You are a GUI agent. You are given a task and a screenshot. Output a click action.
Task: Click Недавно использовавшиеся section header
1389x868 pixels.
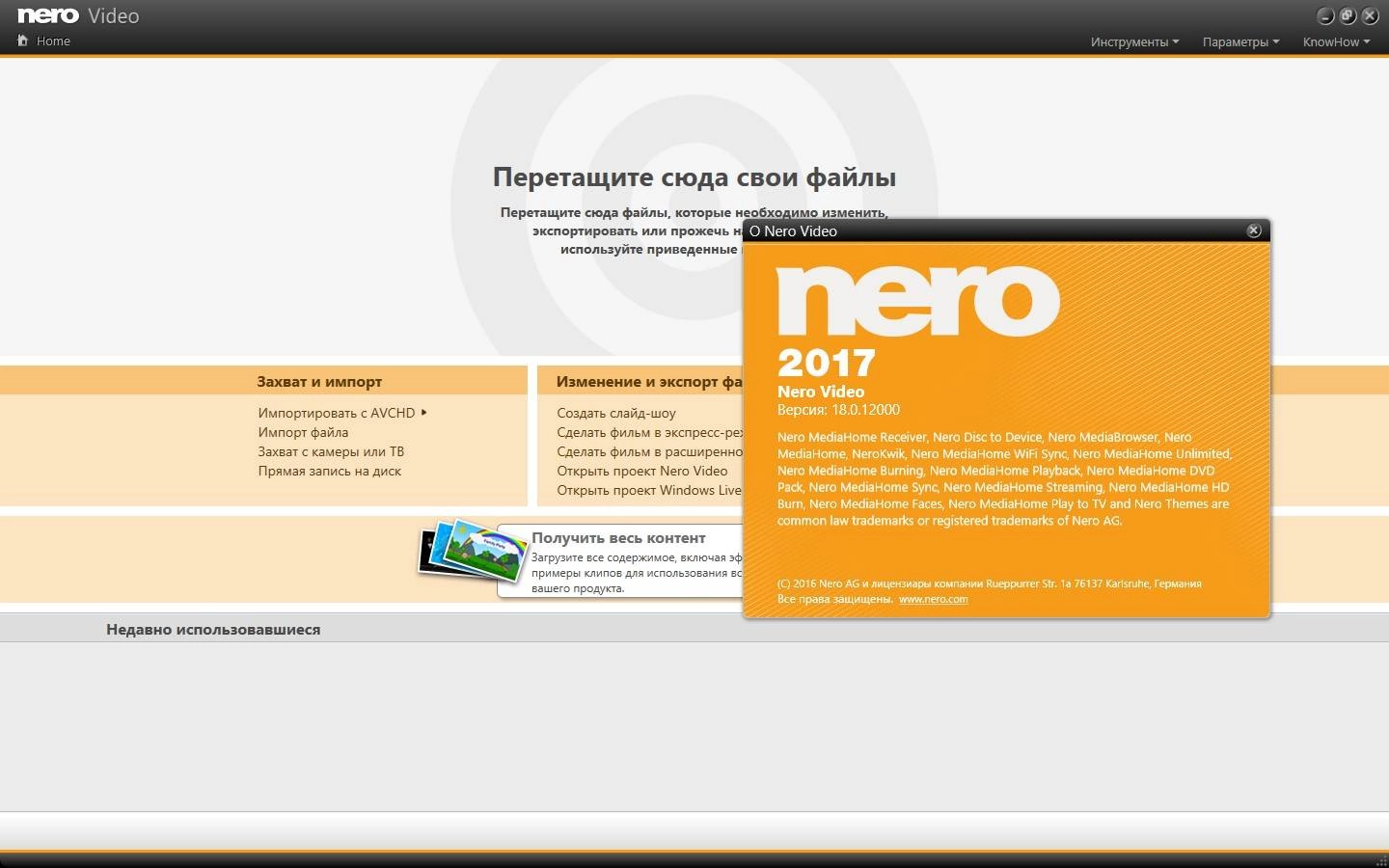[x=213, y=630]
